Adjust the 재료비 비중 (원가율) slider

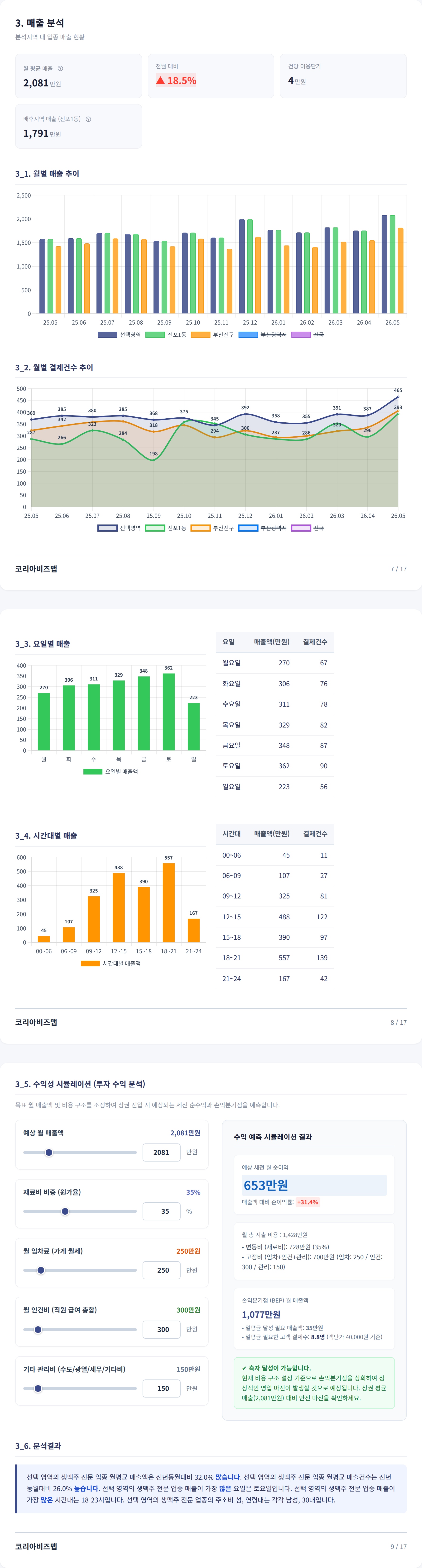click(x=80, y=1211)
